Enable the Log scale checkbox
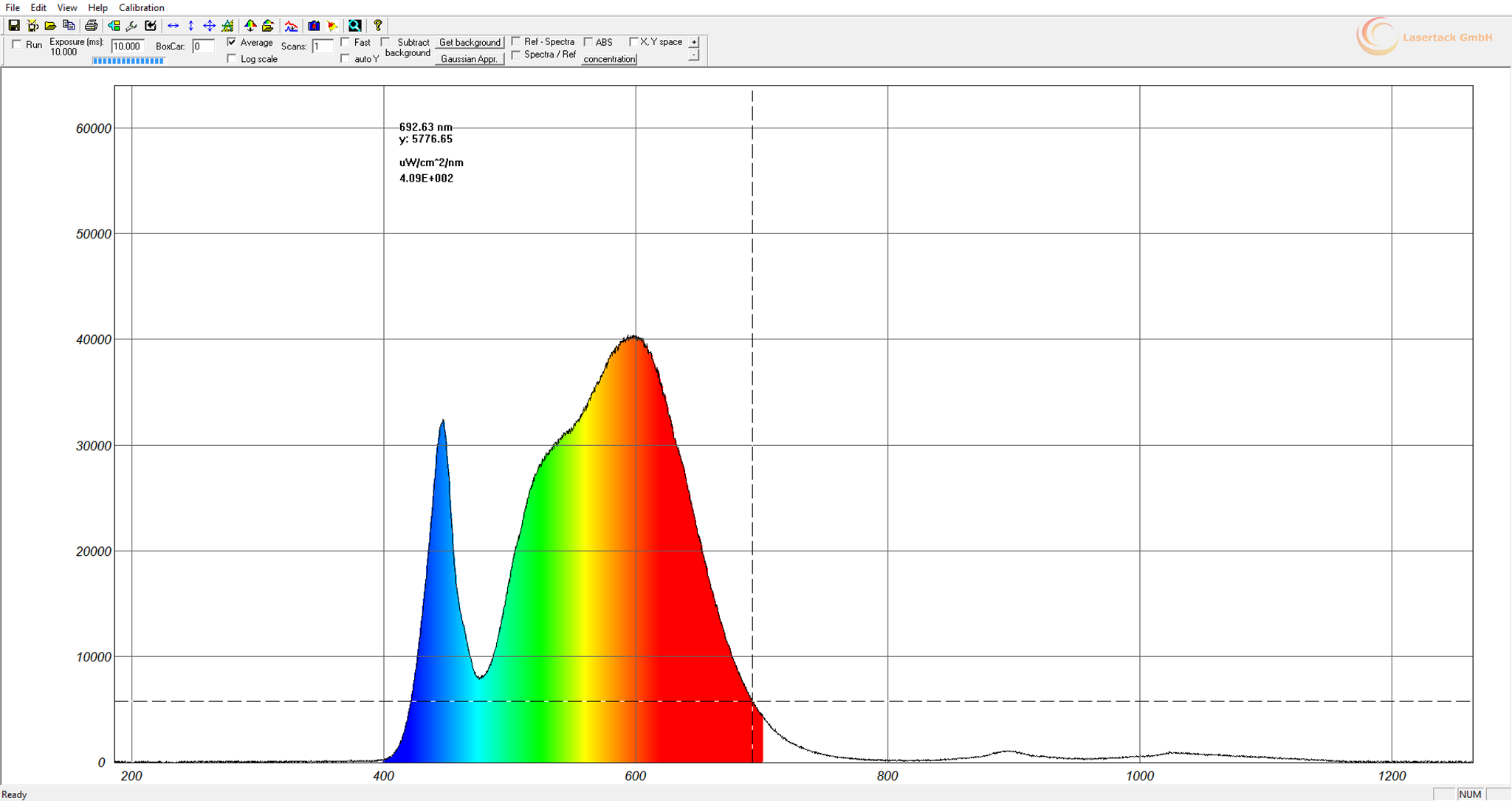The height and width of the screenshot is (801, 1512). pyautogui.click(x=232, y=59)
